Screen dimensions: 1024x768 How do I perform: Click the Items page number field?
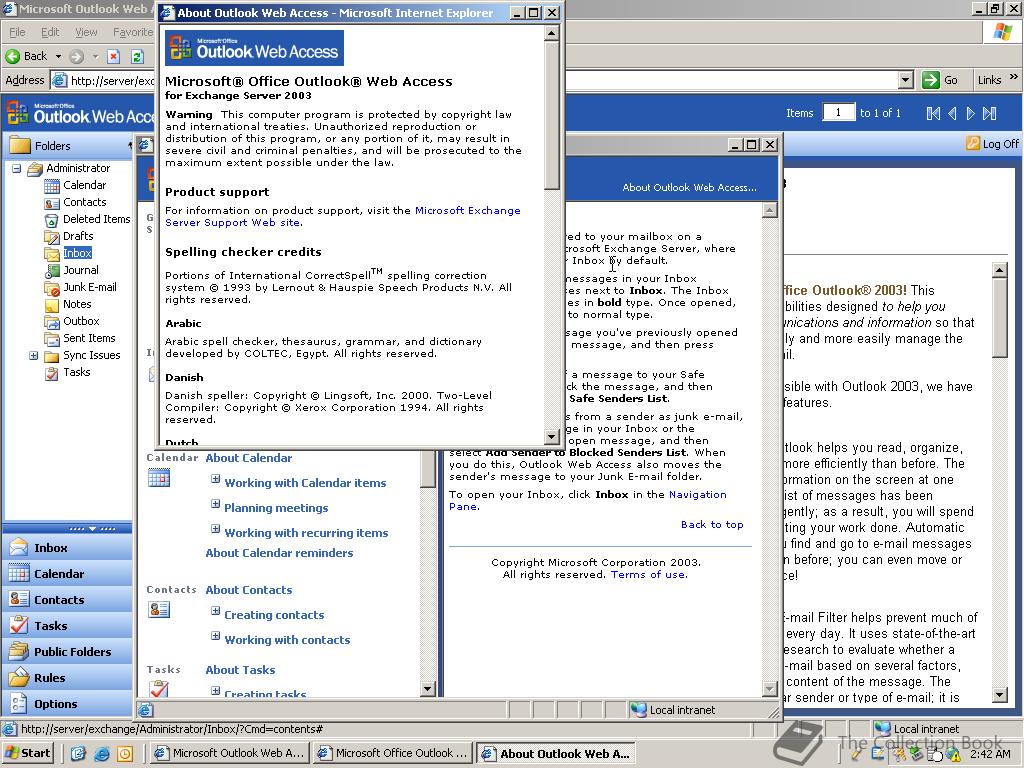click(839, 112)
